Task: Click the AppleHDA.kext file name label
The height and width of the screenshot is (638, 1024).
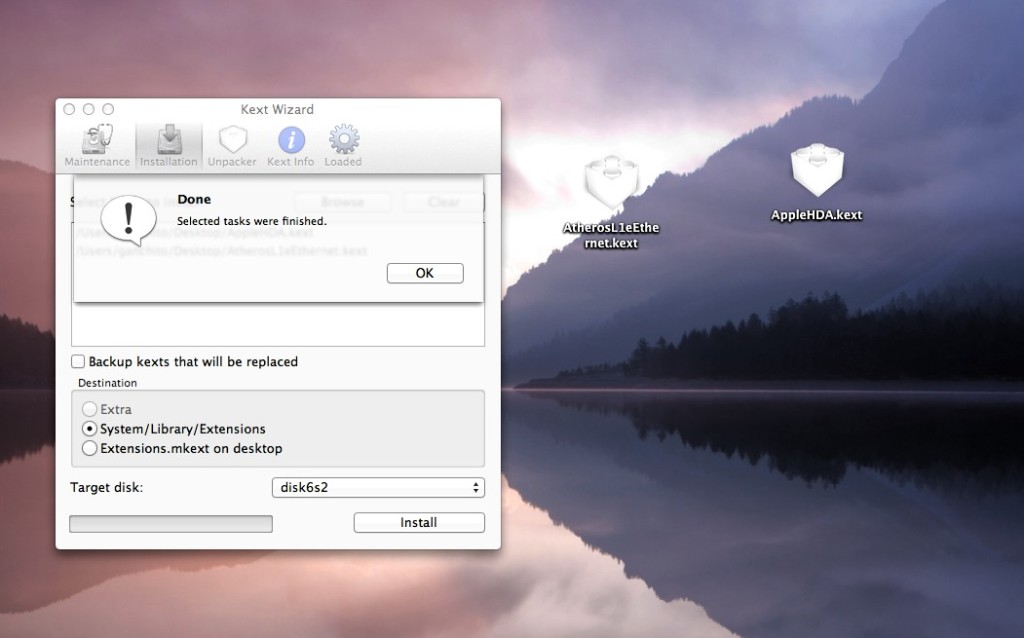Action: coord(816,215)
